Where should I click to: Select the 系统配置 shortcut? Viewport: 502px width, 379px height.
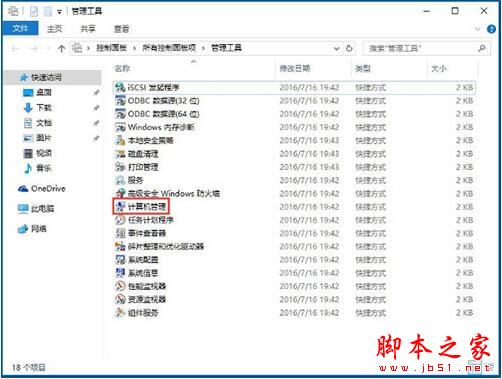click(x=294, y=260)
